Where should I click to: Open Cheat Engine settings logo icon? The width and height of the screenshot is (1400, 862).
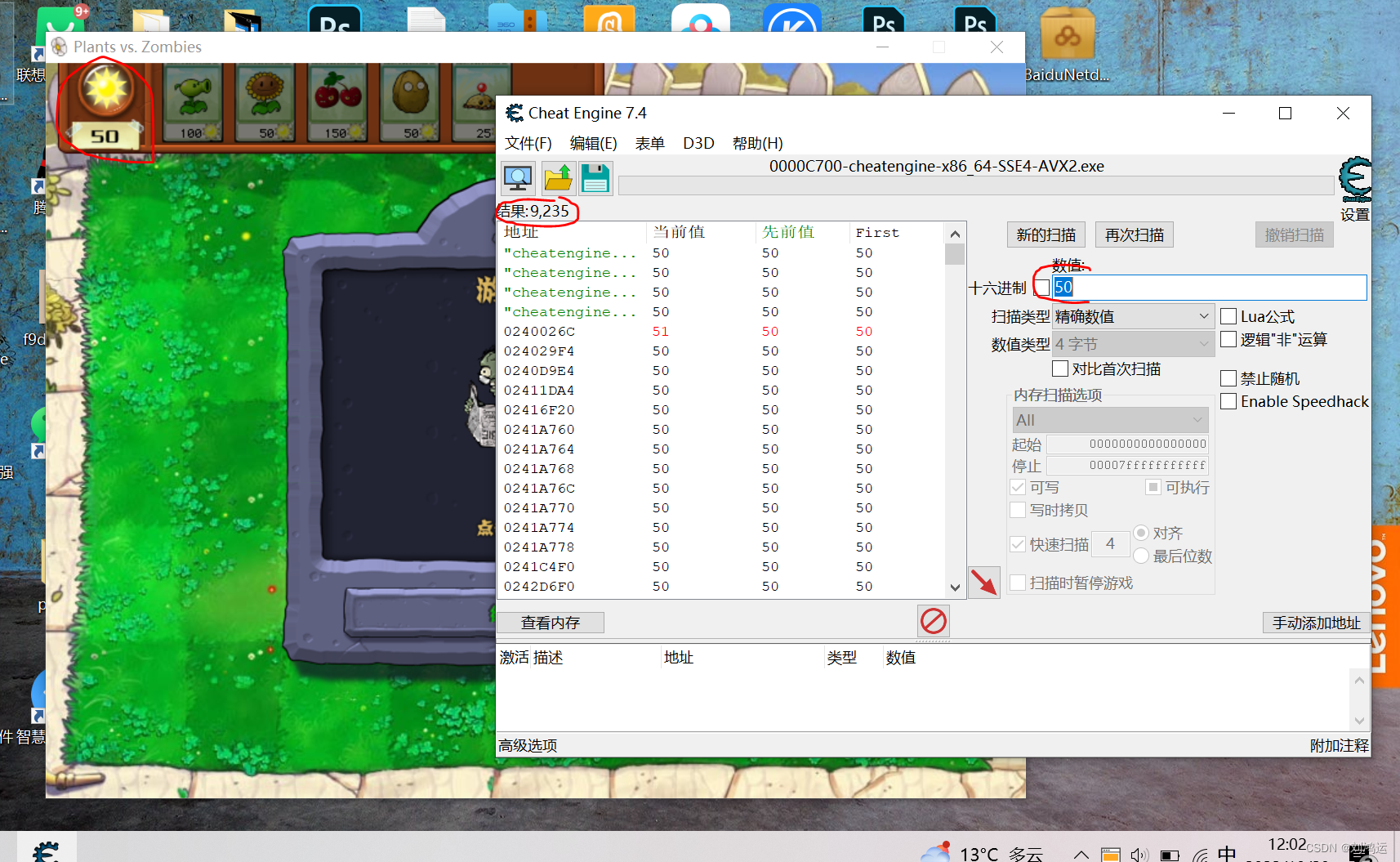[x=1355, y=179]
